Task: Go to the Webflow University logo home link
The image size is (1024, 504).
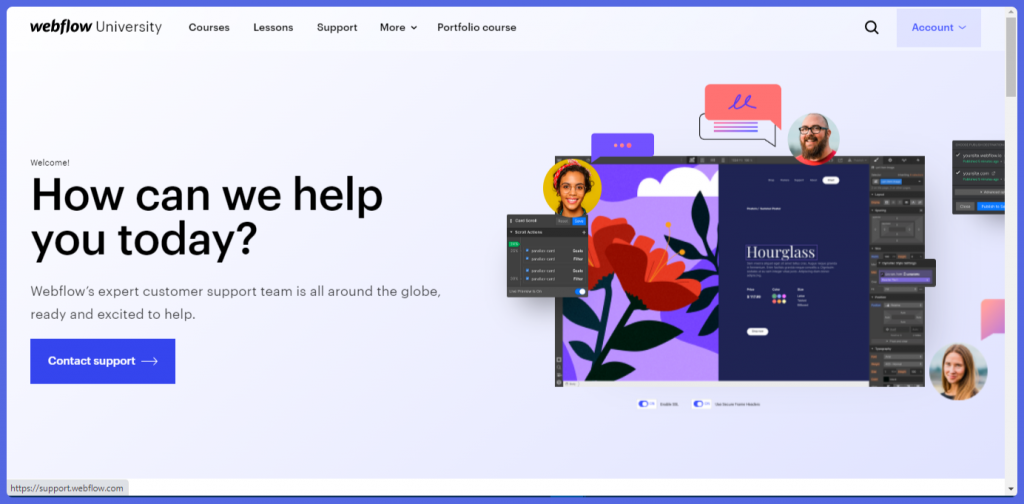Action: click(x=95, y=27)
